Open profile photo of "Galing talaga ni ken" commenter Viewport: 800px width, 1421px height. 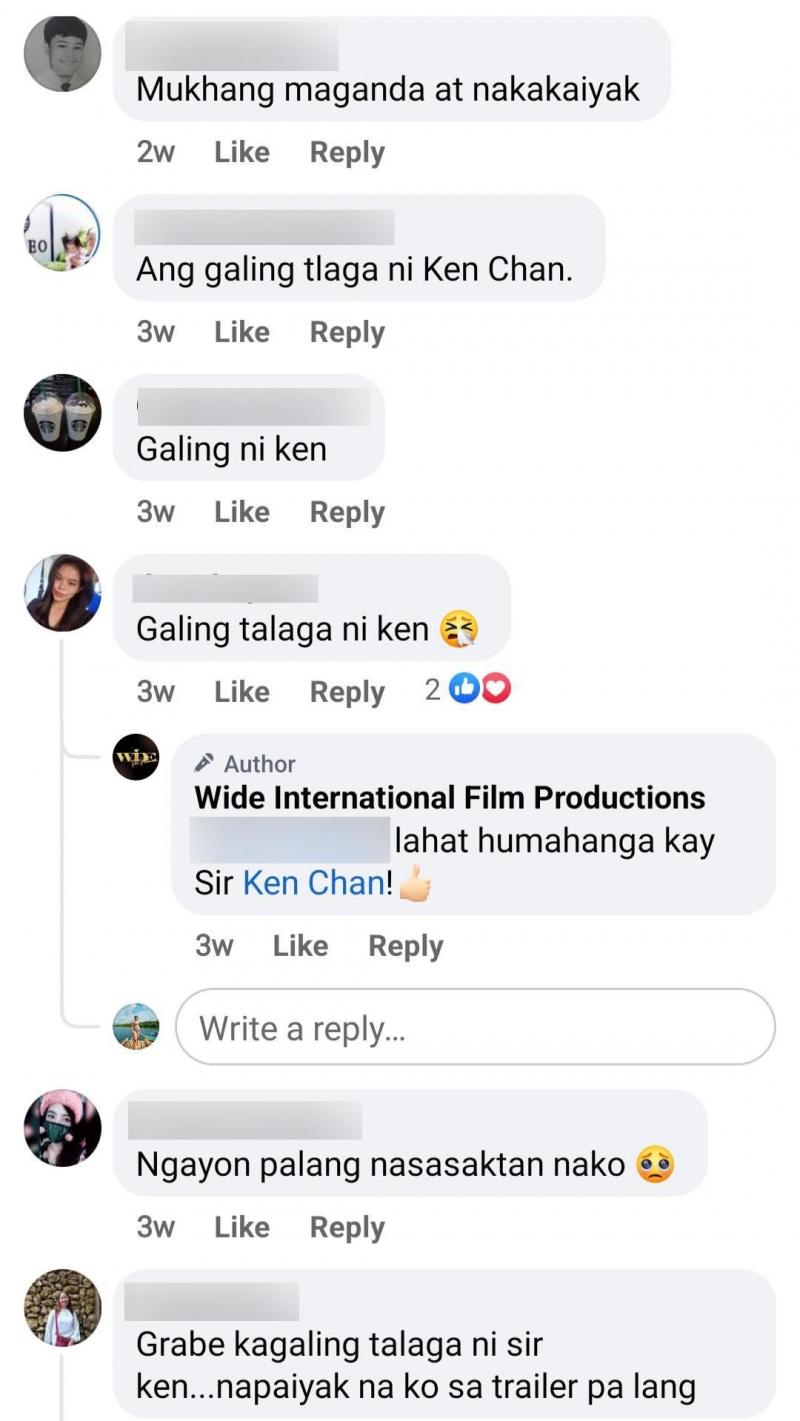(62, 593)
